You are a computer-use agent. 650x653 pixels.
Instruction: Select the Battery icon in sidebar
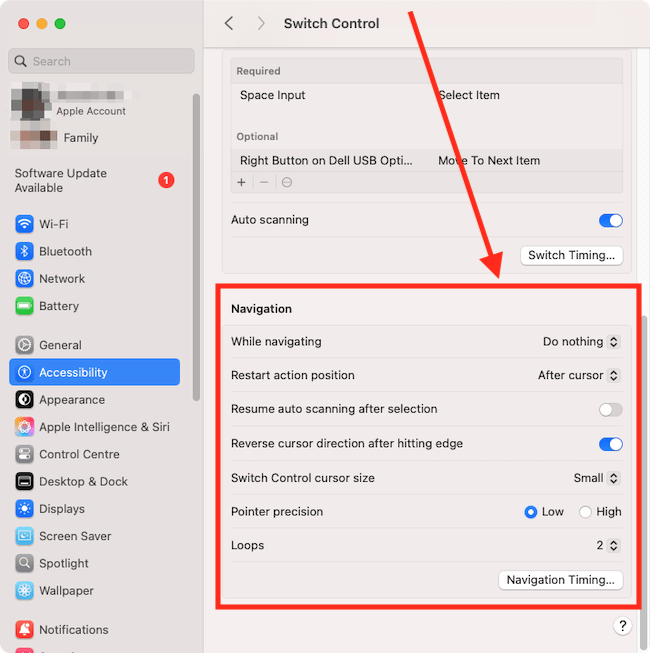(x=25, y=306)
